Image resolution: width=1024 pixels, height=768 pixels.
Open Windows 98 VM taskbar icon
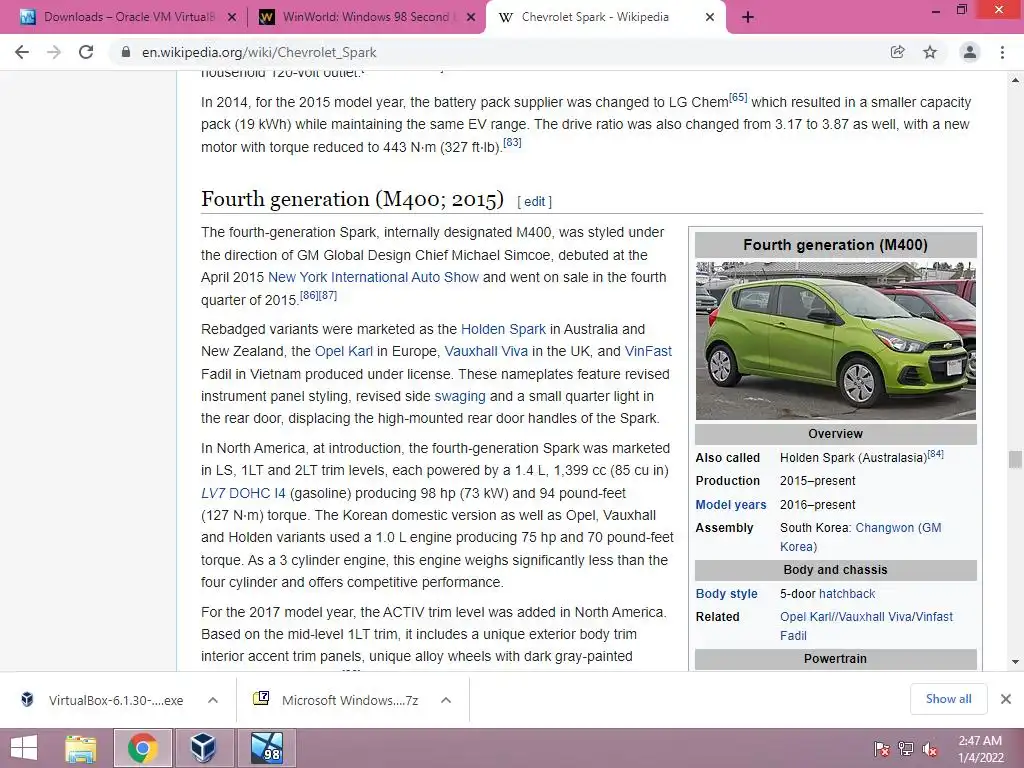[x=267, y=748]
